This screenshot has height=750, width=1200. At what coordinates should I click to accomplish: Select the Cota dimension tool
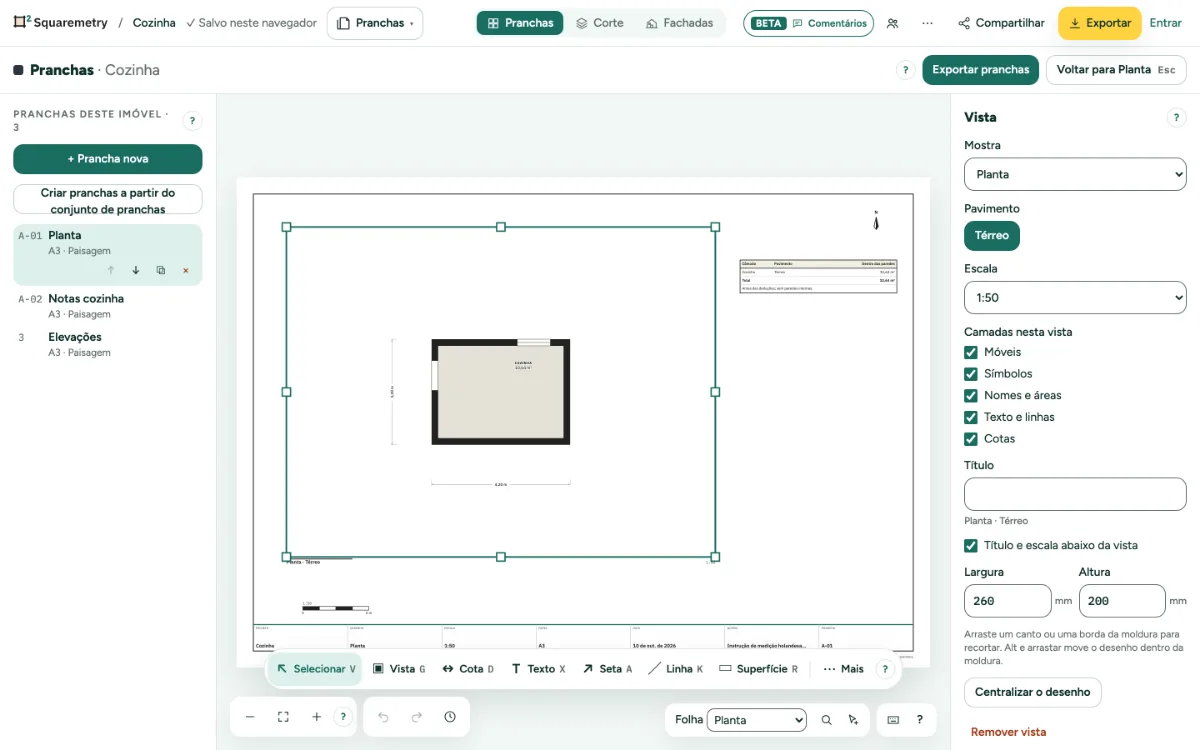[468, 669]
